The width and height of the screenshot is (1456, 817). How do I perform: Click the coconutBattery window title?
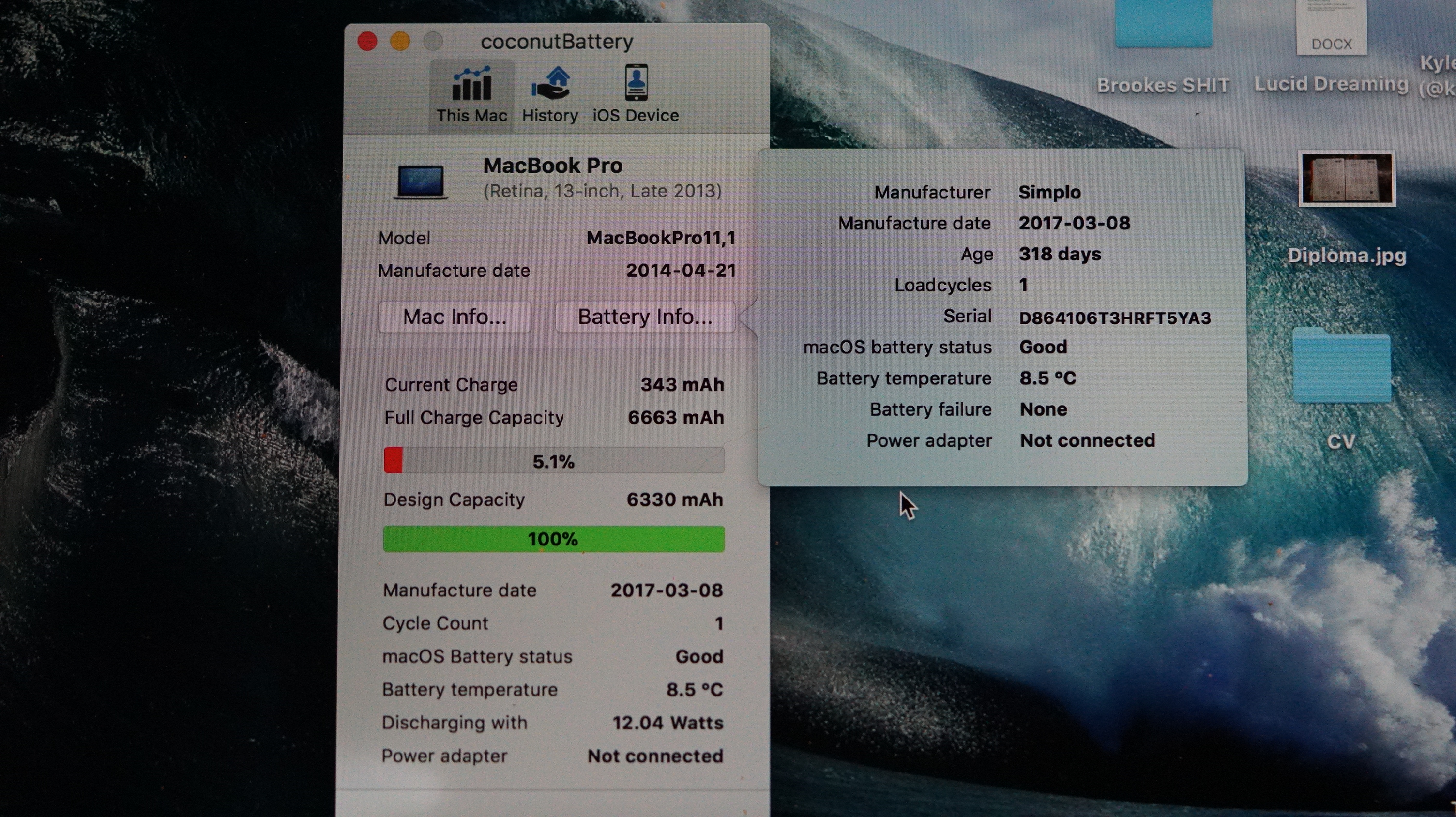557,41
